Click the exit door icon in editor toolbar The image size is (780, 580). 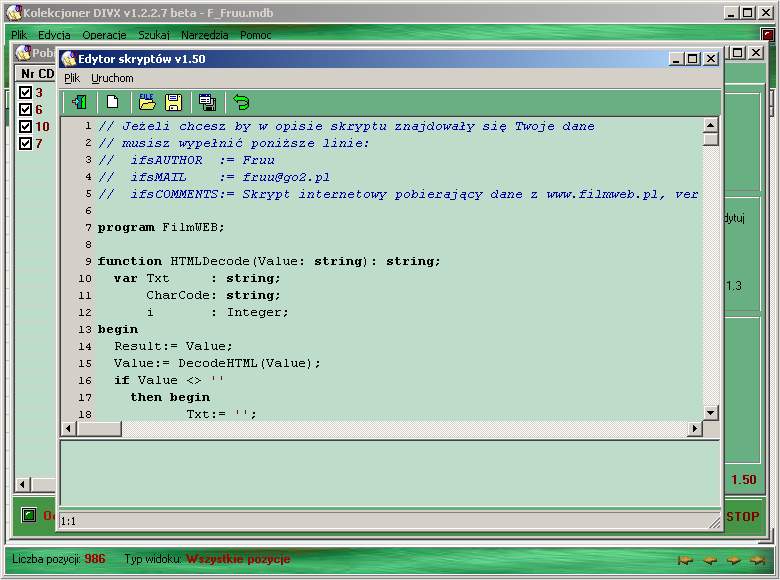click(79, 102)
